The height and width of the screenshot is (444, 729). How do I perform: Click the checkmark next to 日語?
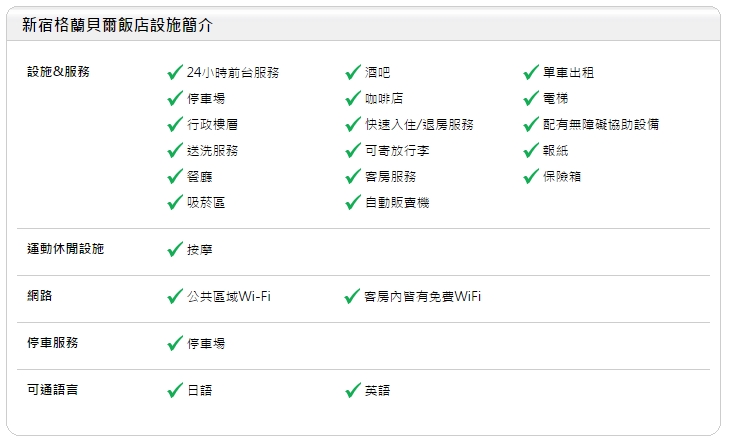(176, 390)
